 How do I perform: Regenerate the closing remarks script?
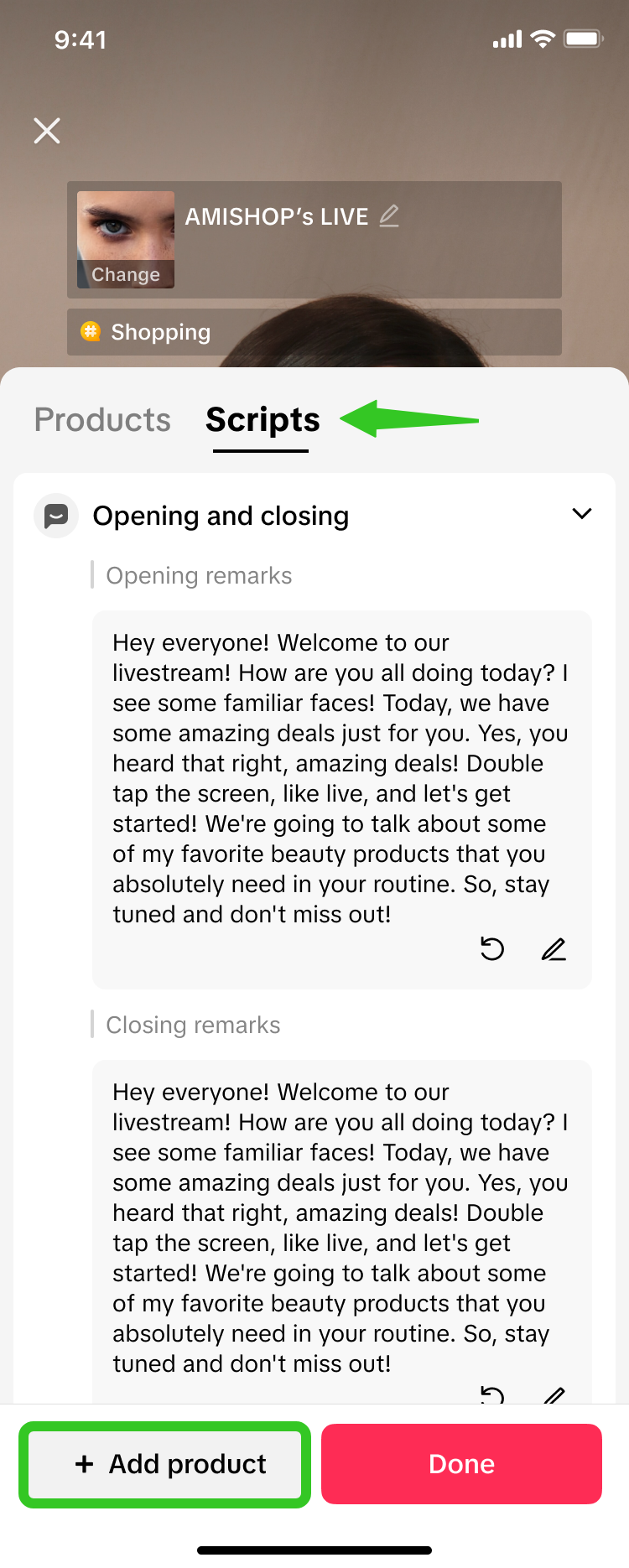coord(492,1394)
